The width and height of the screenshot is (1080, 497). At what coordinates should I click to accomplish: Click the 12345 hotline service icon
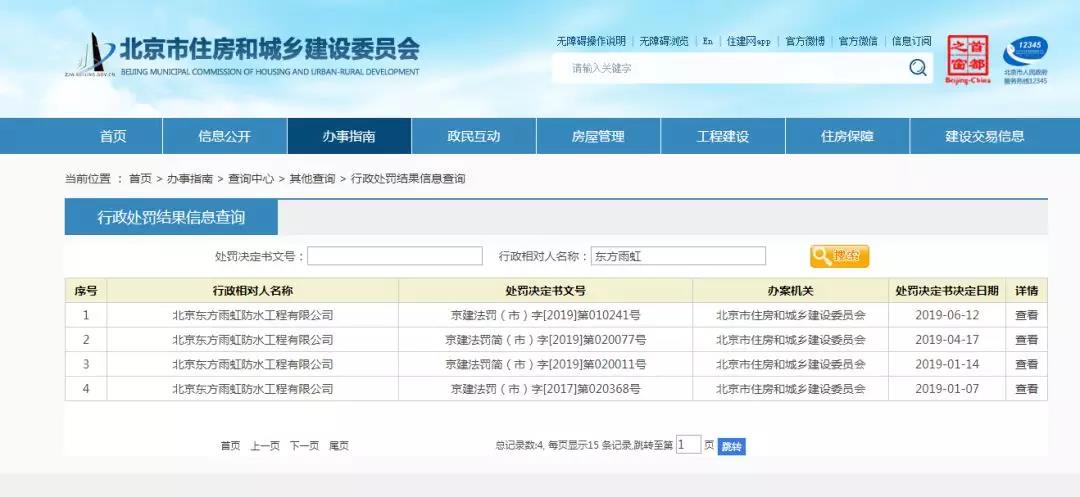[1025, 59]
